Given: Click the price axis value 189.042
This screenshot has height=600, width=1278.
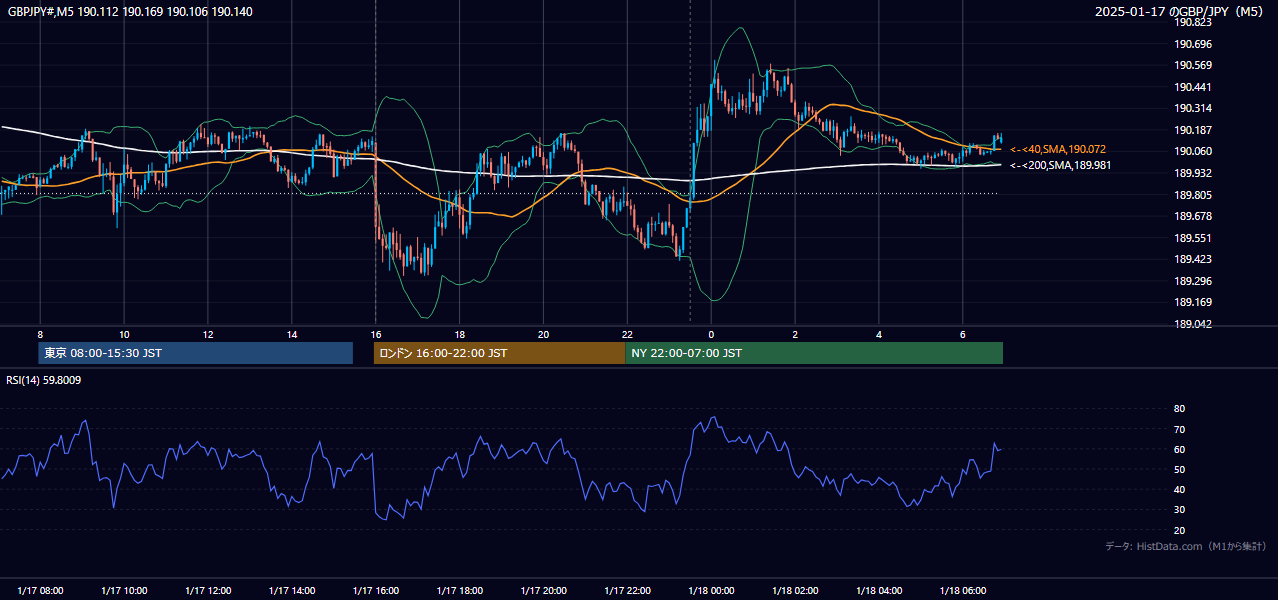Looking at the screenshot, I should pos(1194,324).
